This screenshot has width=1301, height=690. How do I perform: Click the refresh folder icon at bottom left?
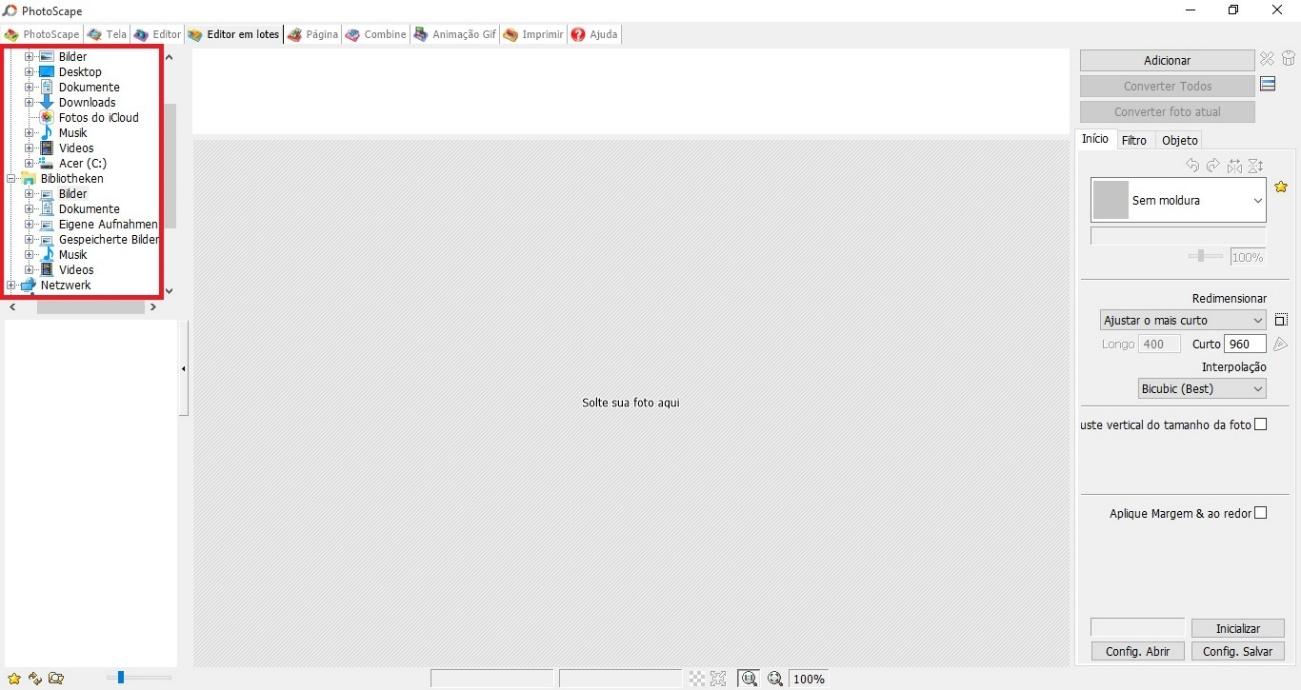35,678
